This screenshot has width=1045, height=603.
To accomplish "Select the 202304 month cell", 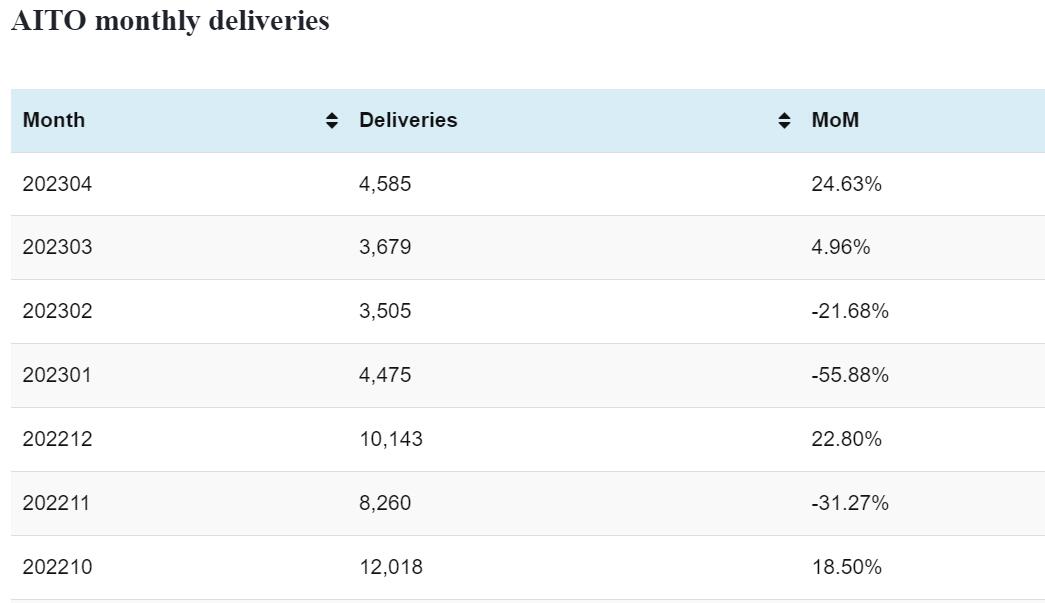I will click(x=57, y=184).
